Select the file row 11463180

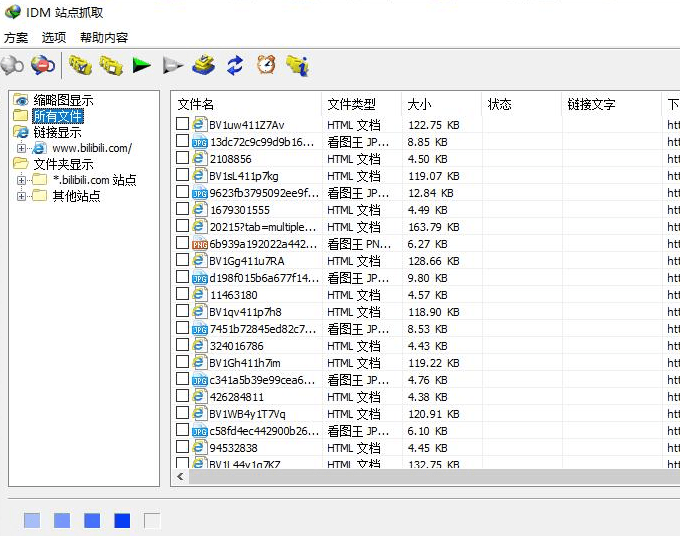(x=427, y=295)
